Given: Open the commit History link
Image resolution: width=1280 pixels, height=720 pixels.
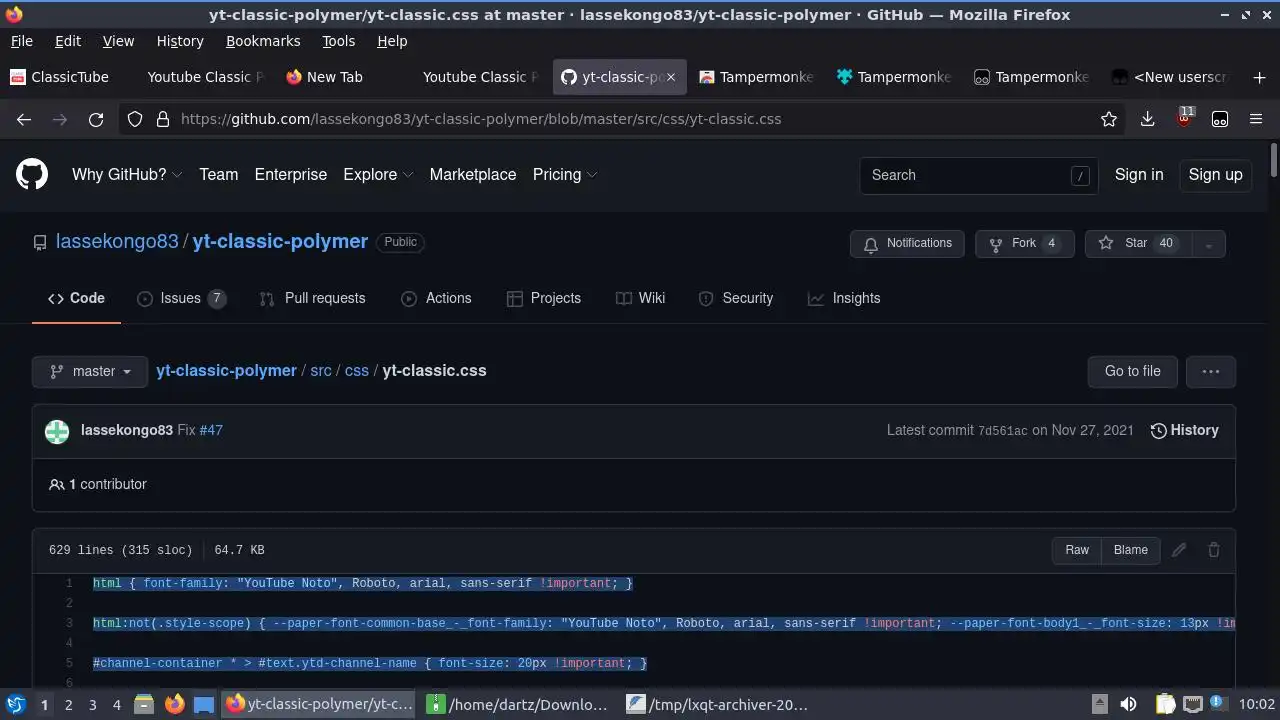Looking at the screenshot, I should pos(1184,430).
